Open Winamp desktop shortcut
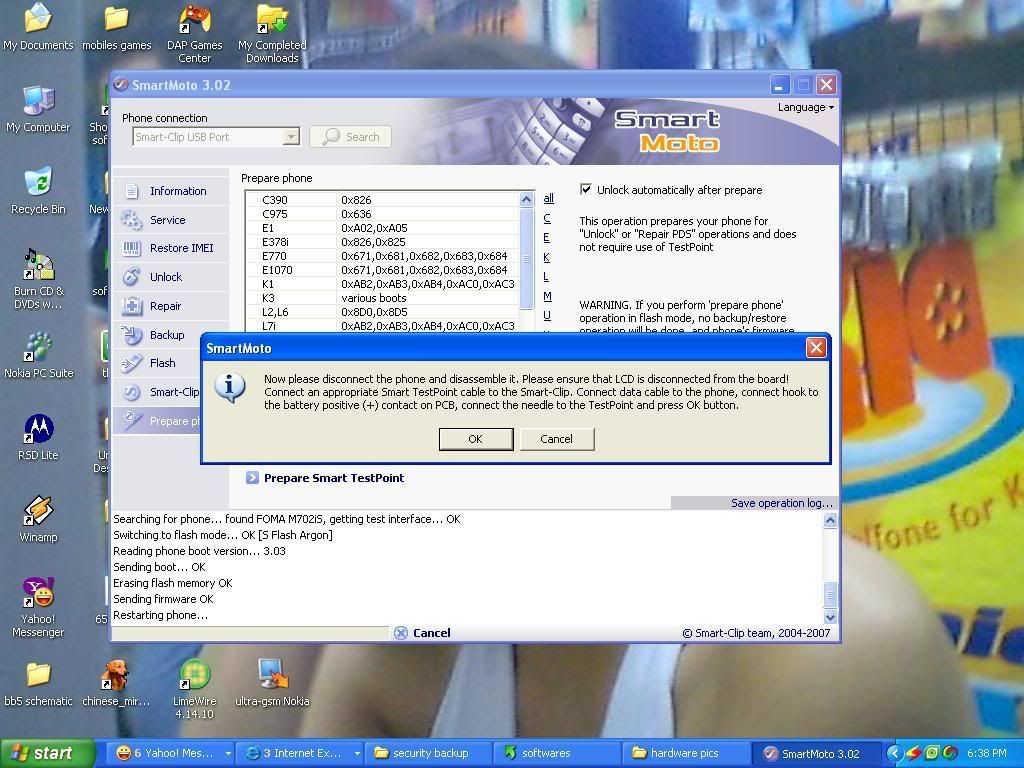The width and height of the screenshot is (1024, 768). pos(38,519)
